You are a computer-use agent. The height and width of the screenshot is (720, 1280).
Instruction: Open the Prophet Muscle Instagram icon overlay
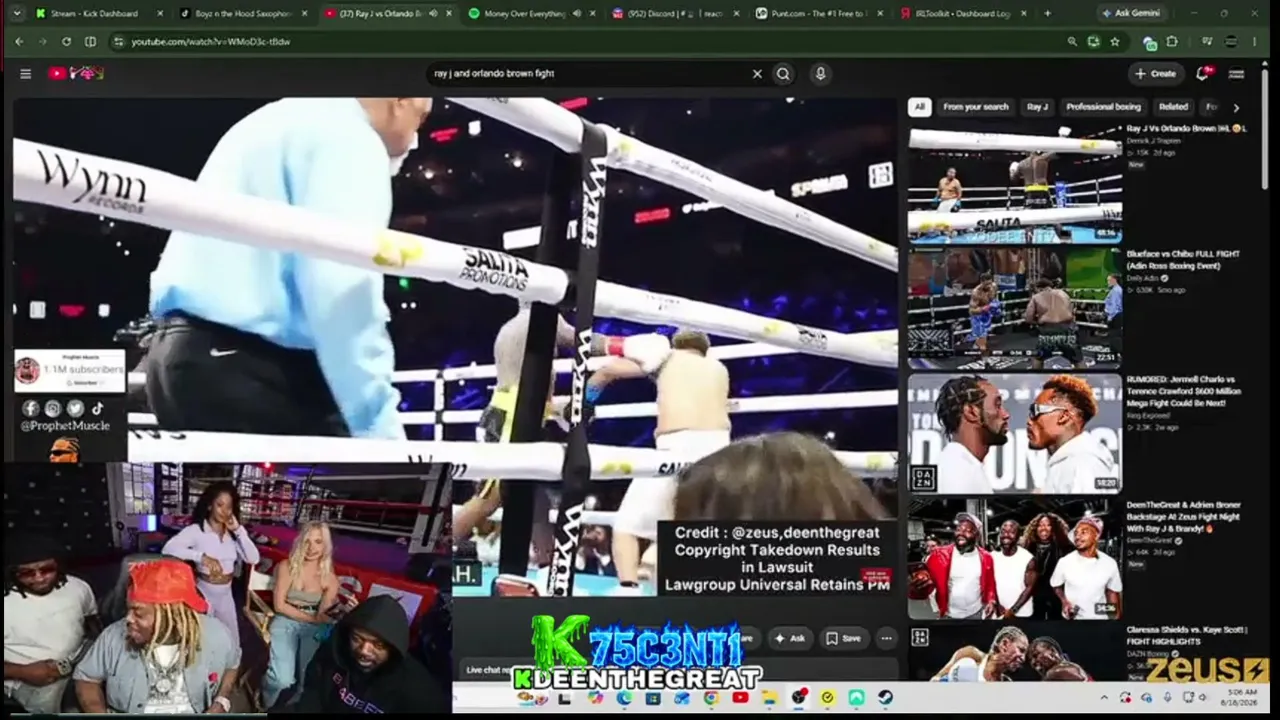point(53,408)
